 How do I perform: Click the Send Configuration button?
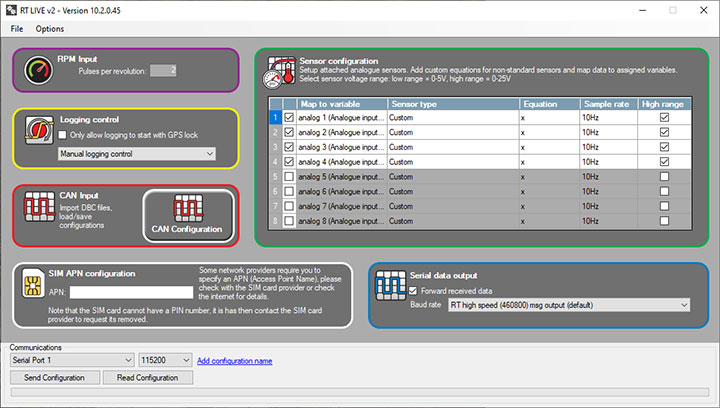click(54, 377)
